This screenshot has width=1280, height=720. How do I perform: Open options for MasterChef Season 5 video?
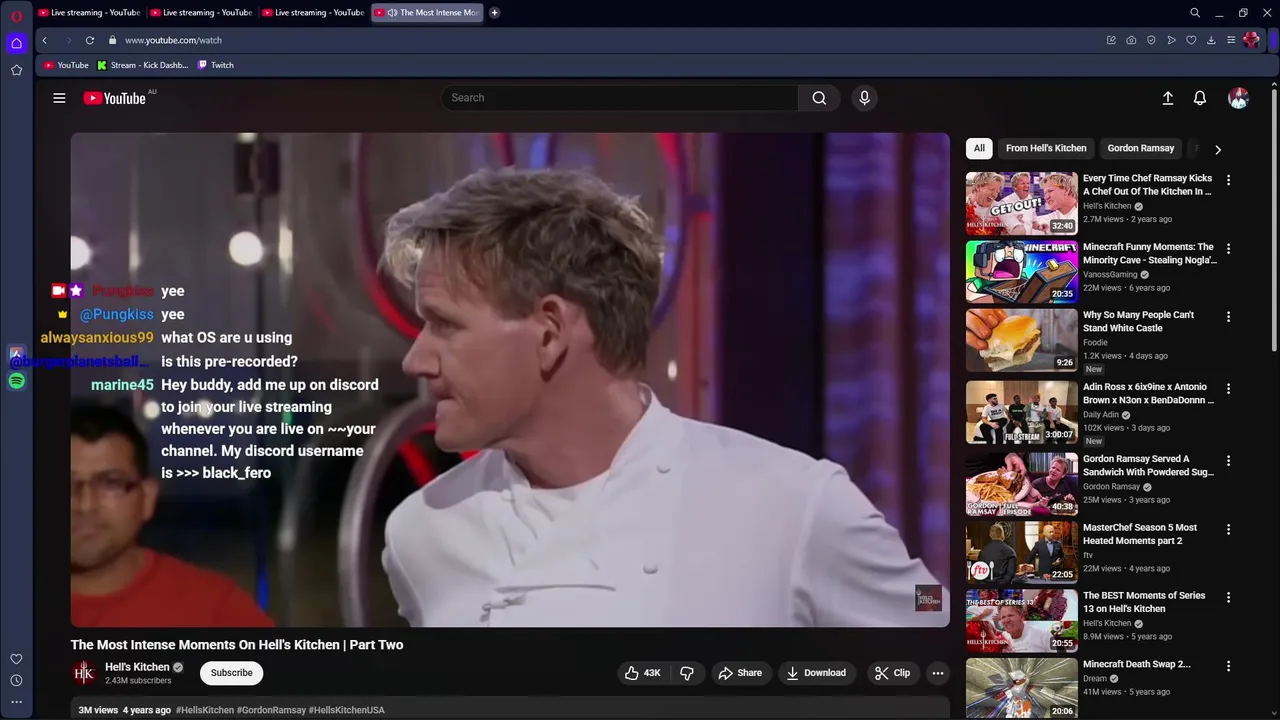point(1228,529)
